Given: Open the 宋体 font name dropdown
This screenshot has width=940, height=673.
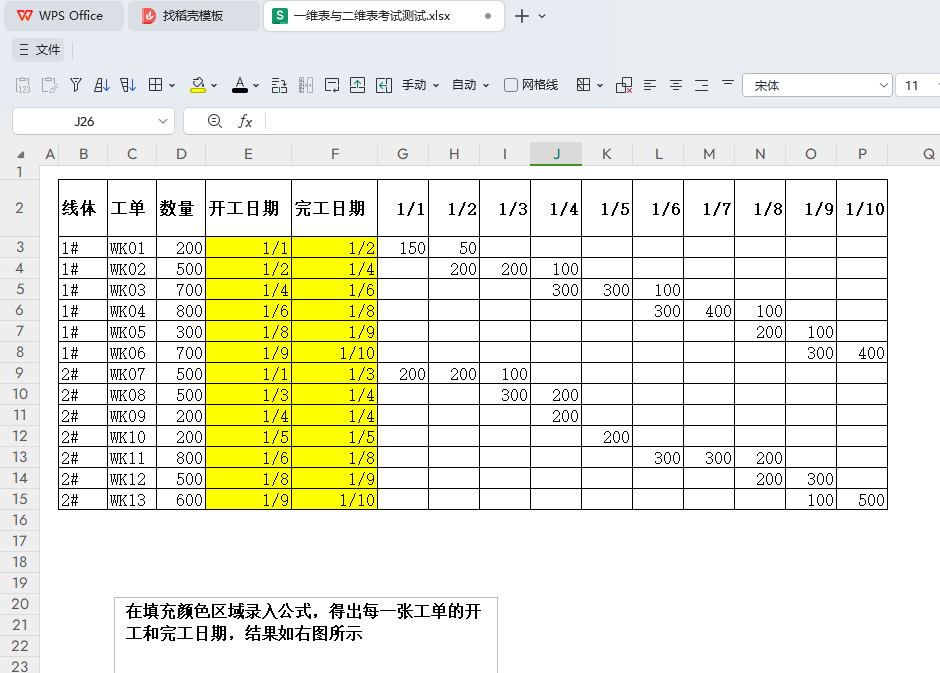Looking at the screenshot, I should [x=883, y=85].
